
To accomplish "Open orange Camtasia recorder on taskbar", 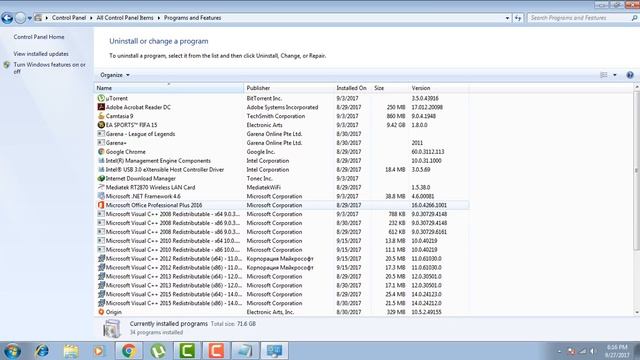I will [x=216, y=351].
